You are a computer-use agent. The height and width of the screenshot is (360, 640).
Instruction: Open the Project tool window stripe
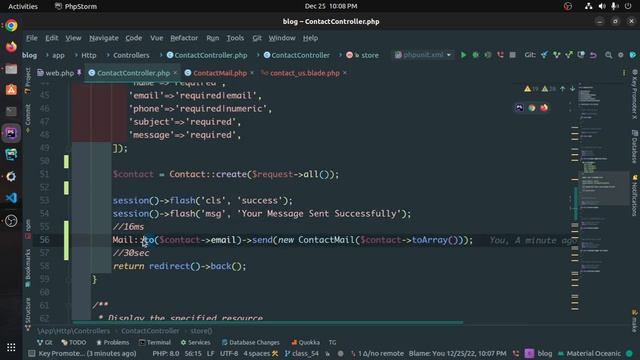coord(28,81)
